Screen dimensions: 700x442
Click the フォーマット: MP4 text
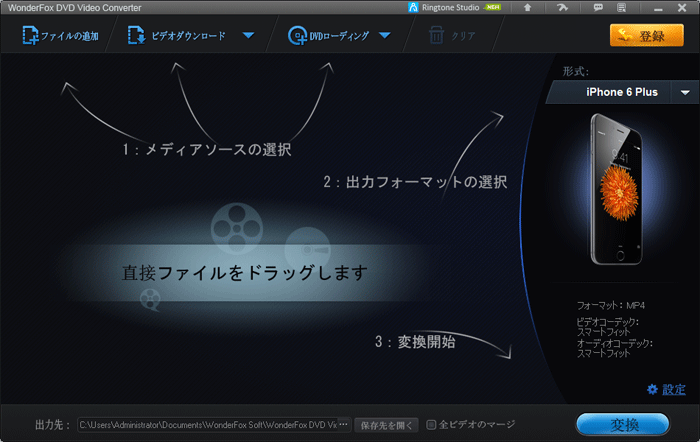[x=611, y=305]
